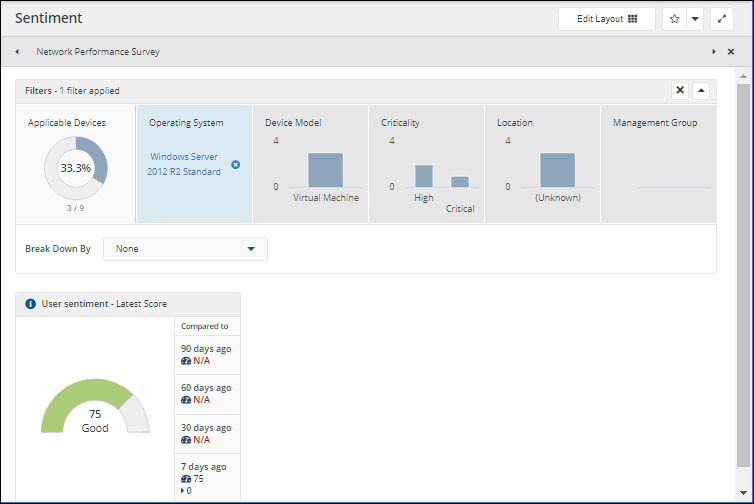Click the Edit Layout button
This screenshot has width=754, height=504.
pyautogui.click(x=606, y=19)
